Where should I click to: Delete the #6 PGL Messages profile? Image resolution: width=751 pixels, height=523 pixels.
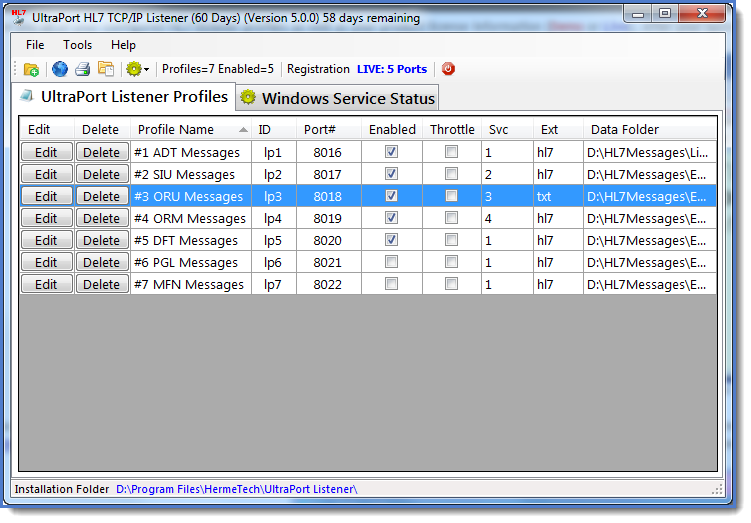[102, 262]
